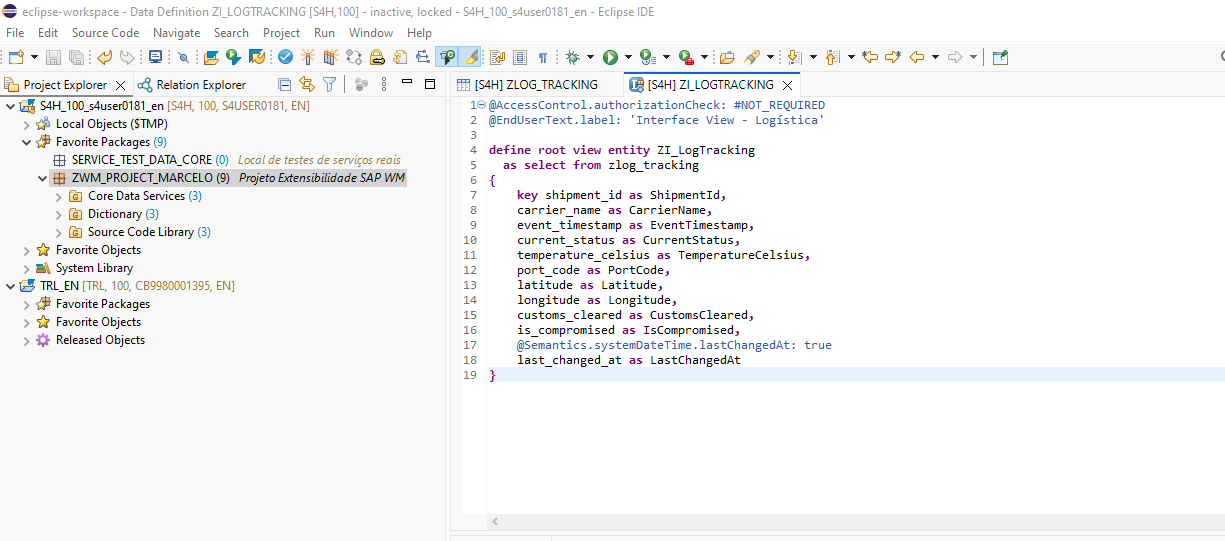The width and height of the screenshot is (1225, 541).
Task: Open the Run dropdown arrow
Action: [628, 57]
